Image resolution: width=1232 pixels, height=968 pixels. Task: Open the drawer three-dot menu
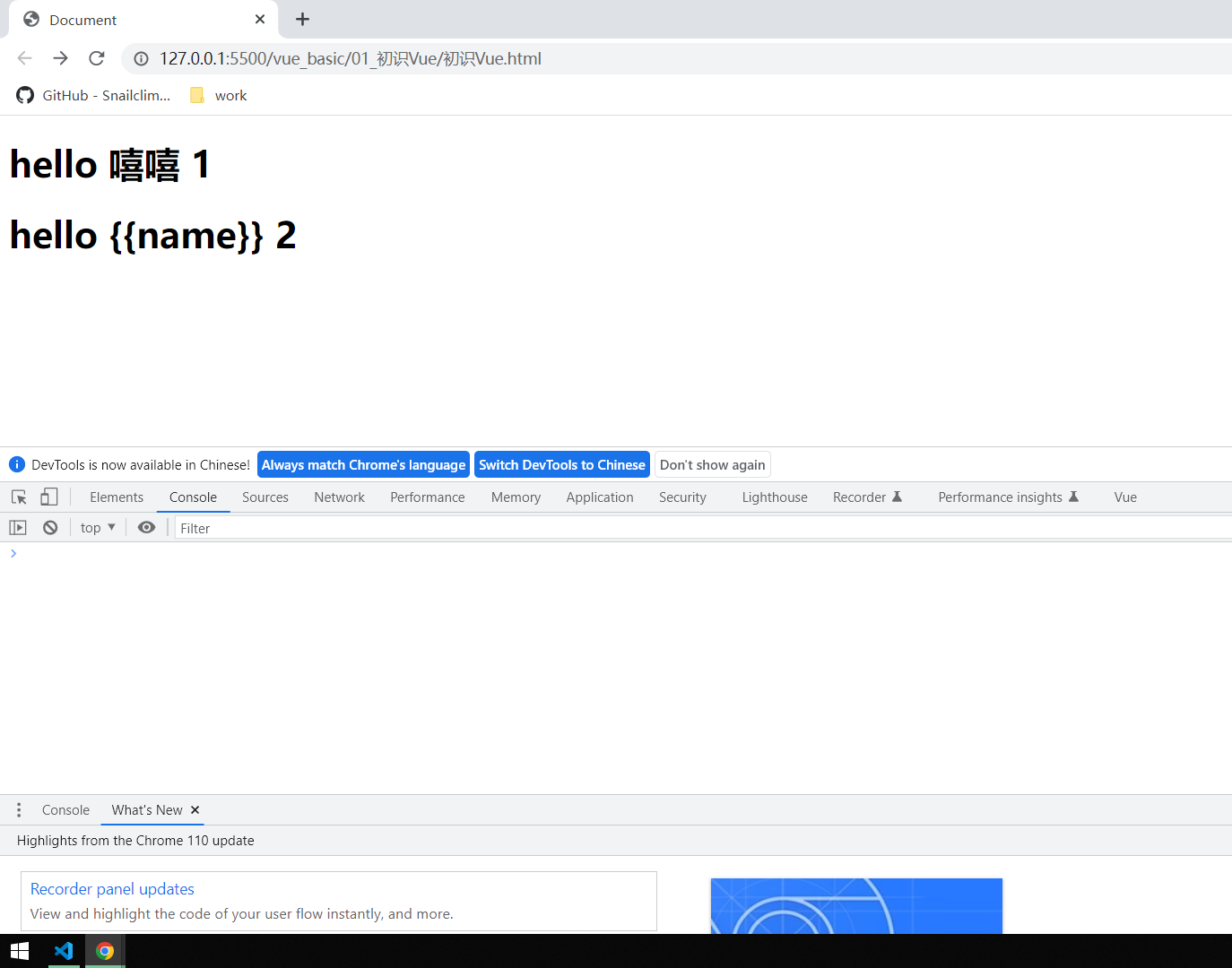click(x=19, y=810)
